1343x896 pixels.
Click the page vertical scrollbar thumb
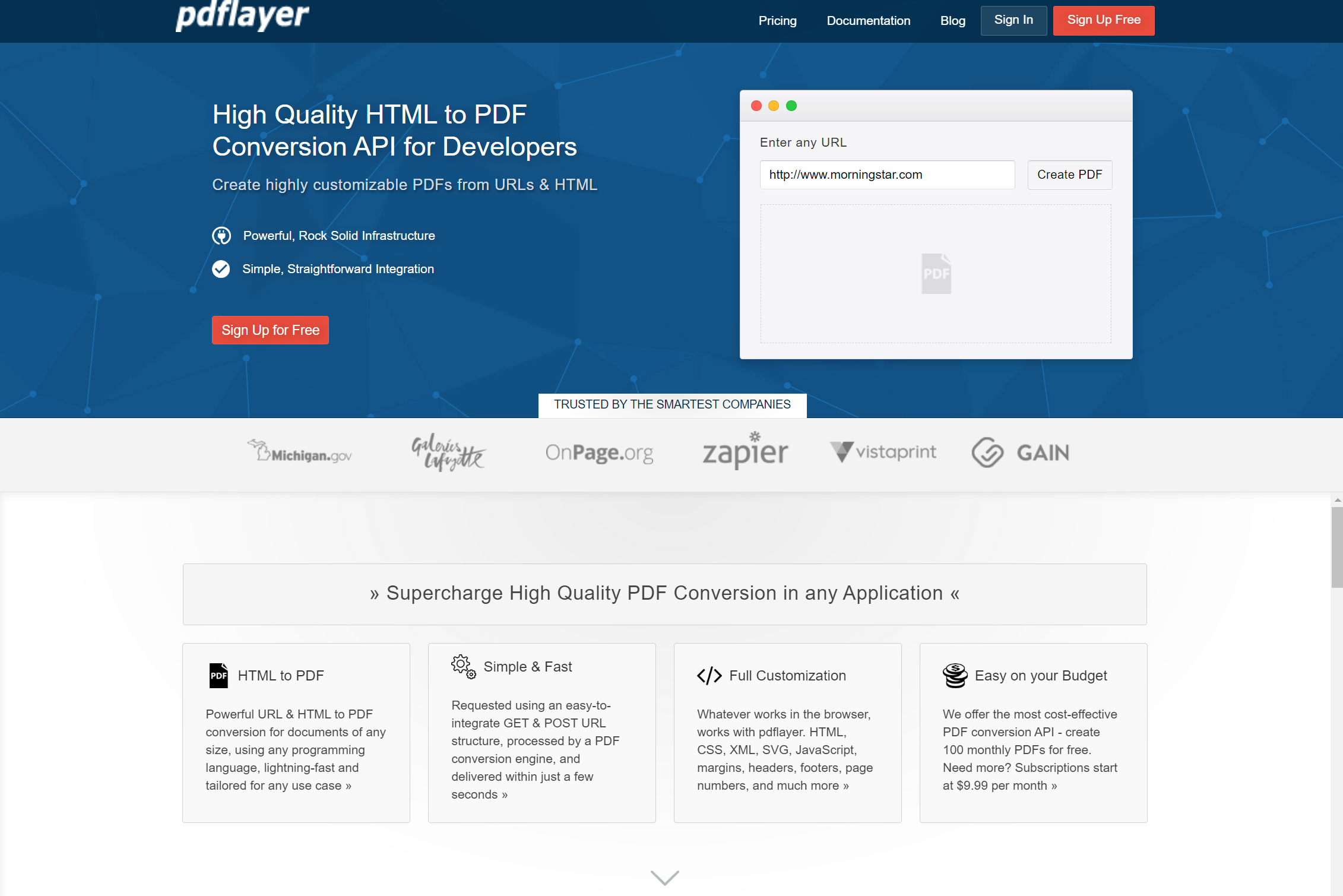click(x=1337, y=547)
